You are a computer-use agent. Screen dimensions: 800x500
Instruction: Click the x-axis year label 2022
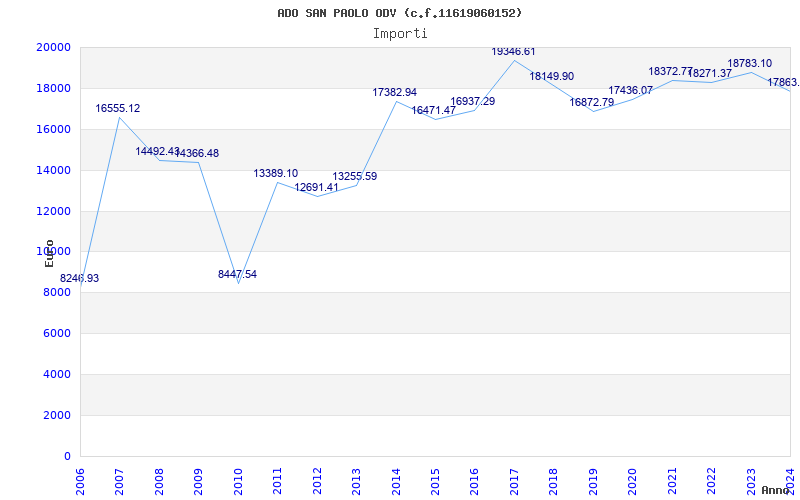pyautogui.click(x=711, y=481)
